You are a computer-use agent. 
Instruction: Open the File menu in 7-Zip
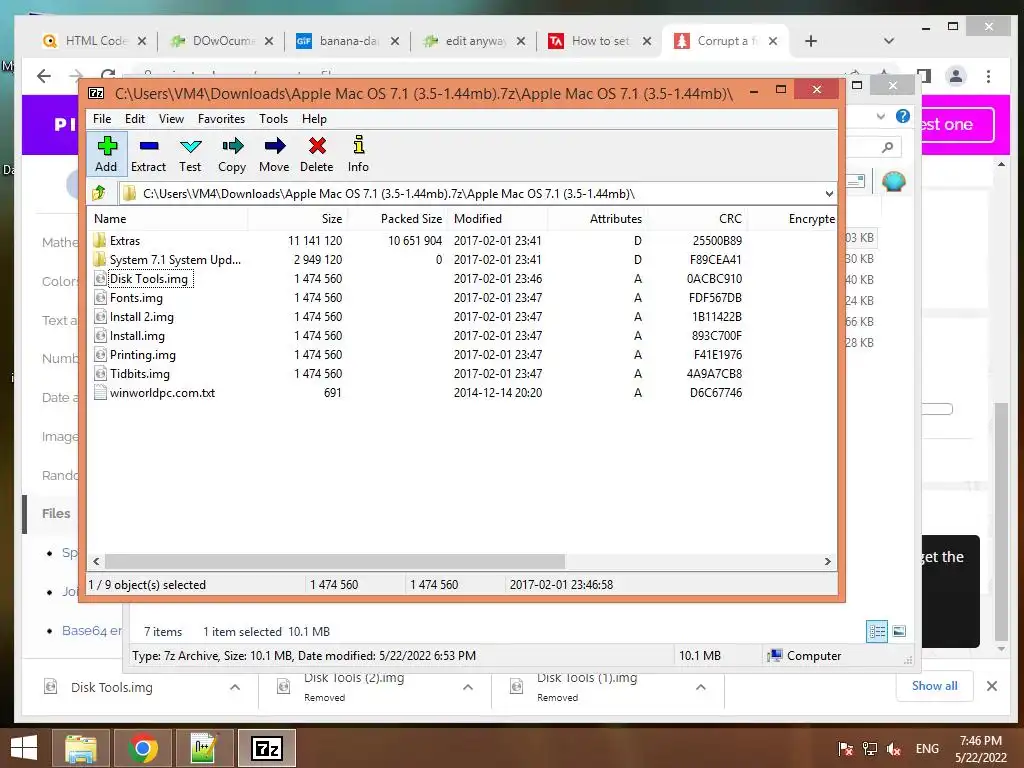pos(102,119)
